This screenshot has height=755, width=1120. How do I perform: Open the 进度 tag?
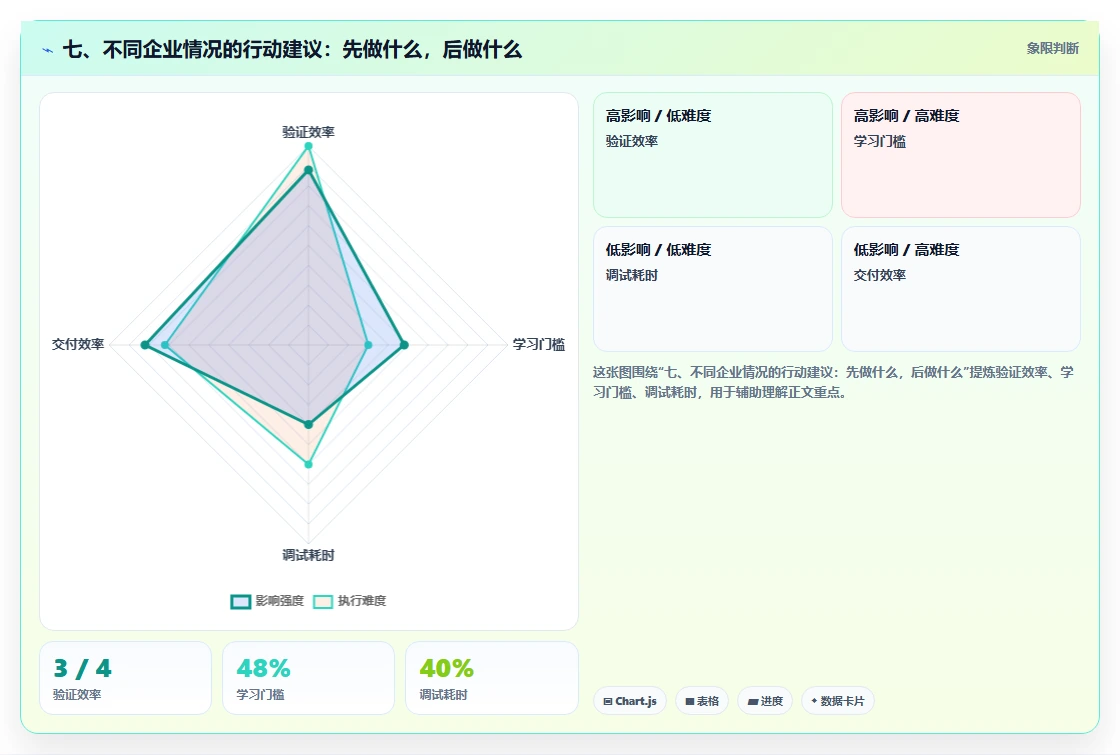coord(765,701)
